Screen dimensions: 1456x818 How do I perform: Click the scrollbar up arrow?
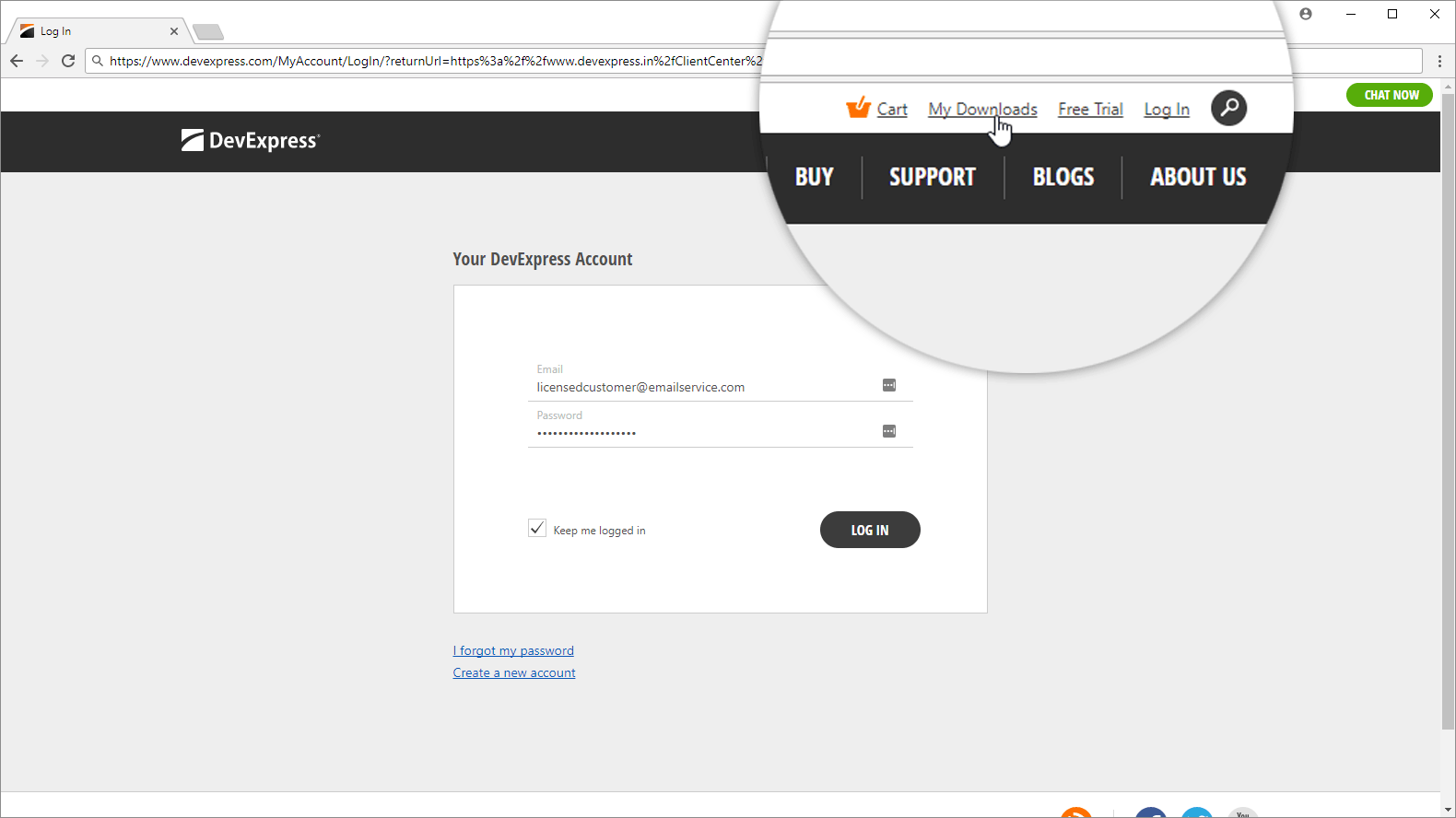(x=1448, y=87)
